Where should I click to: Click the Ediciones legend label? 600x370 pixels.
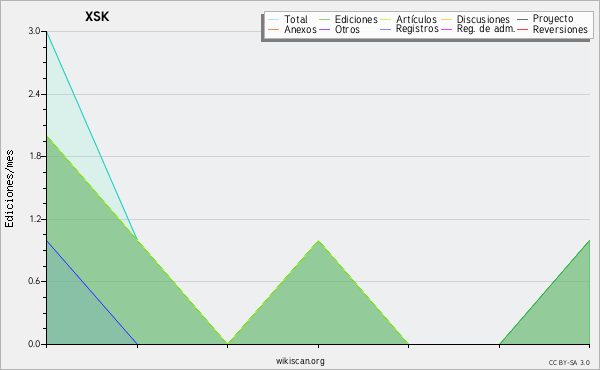tap(356, 19)
